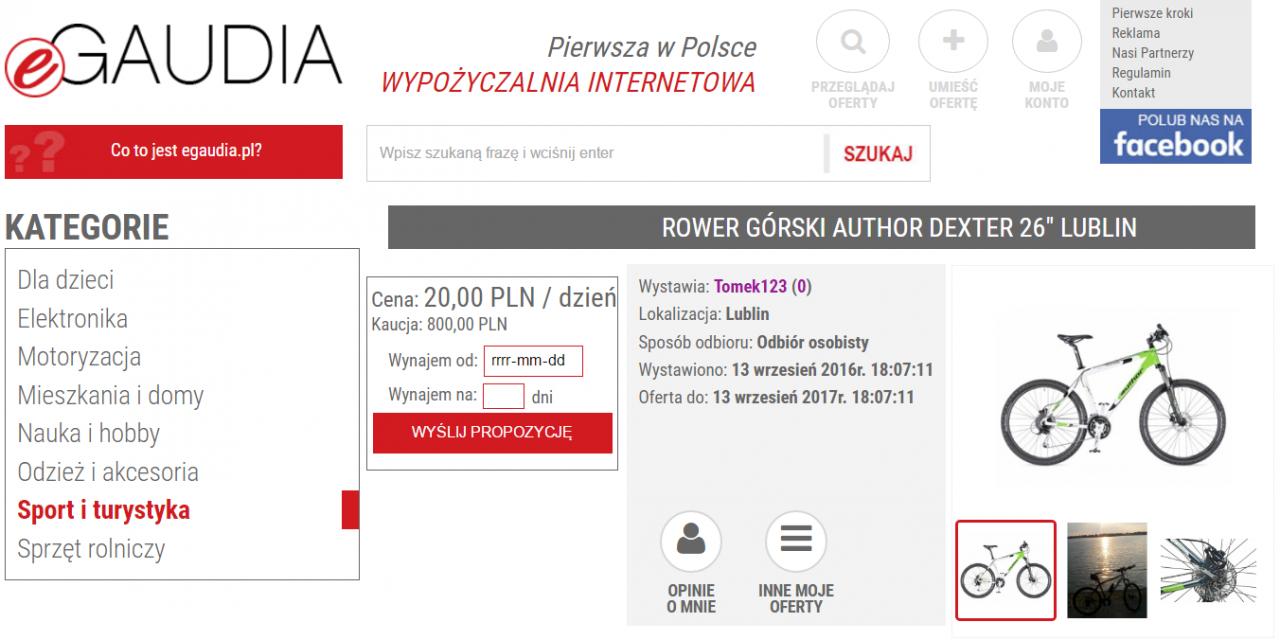The image size is (1280, 640).
Task: Click the Wynajem od date field
Action: (x=533, y=362)
